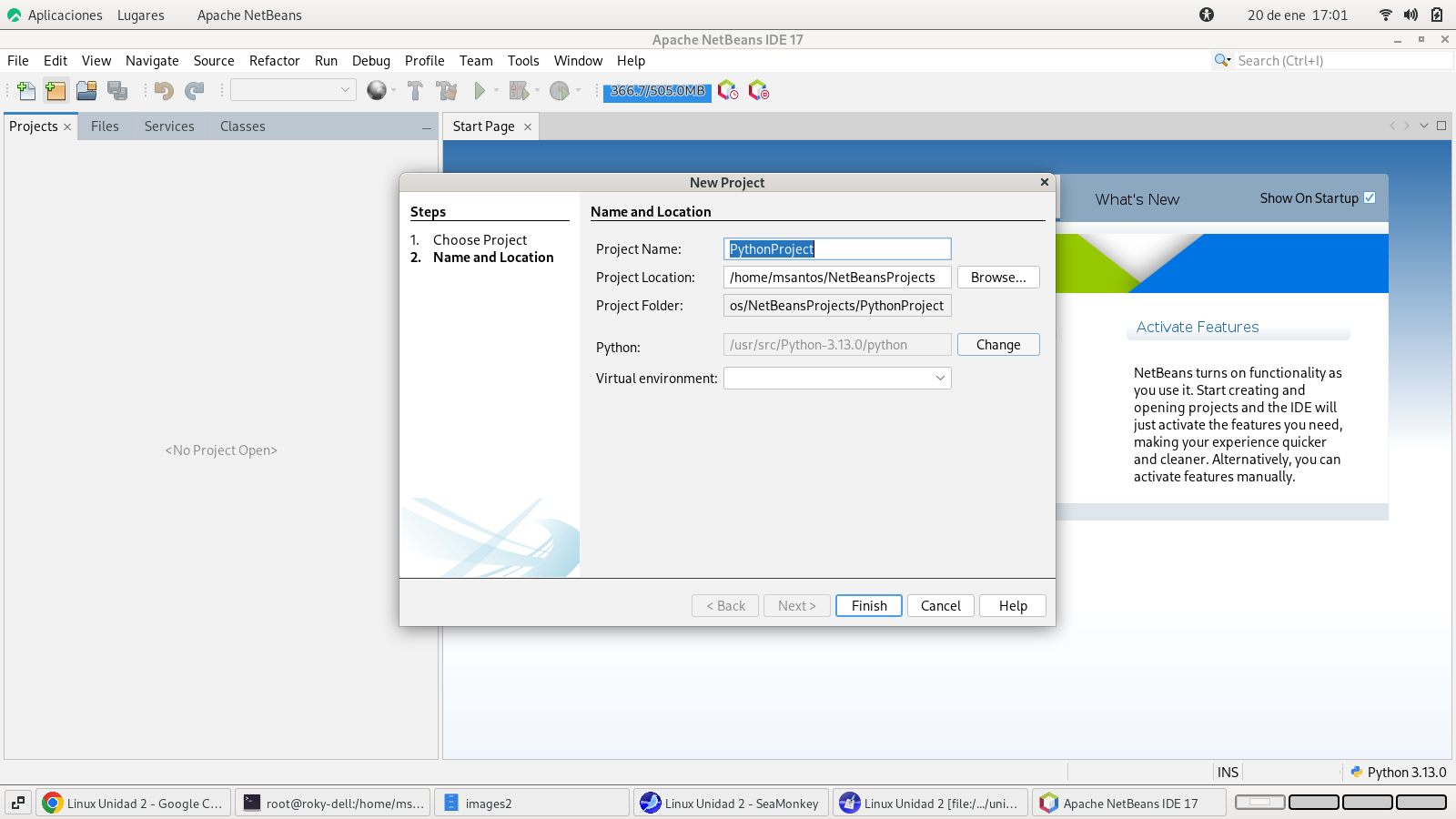Click the Build Project hammer icon
The image size is (1456, 819).
415,91
